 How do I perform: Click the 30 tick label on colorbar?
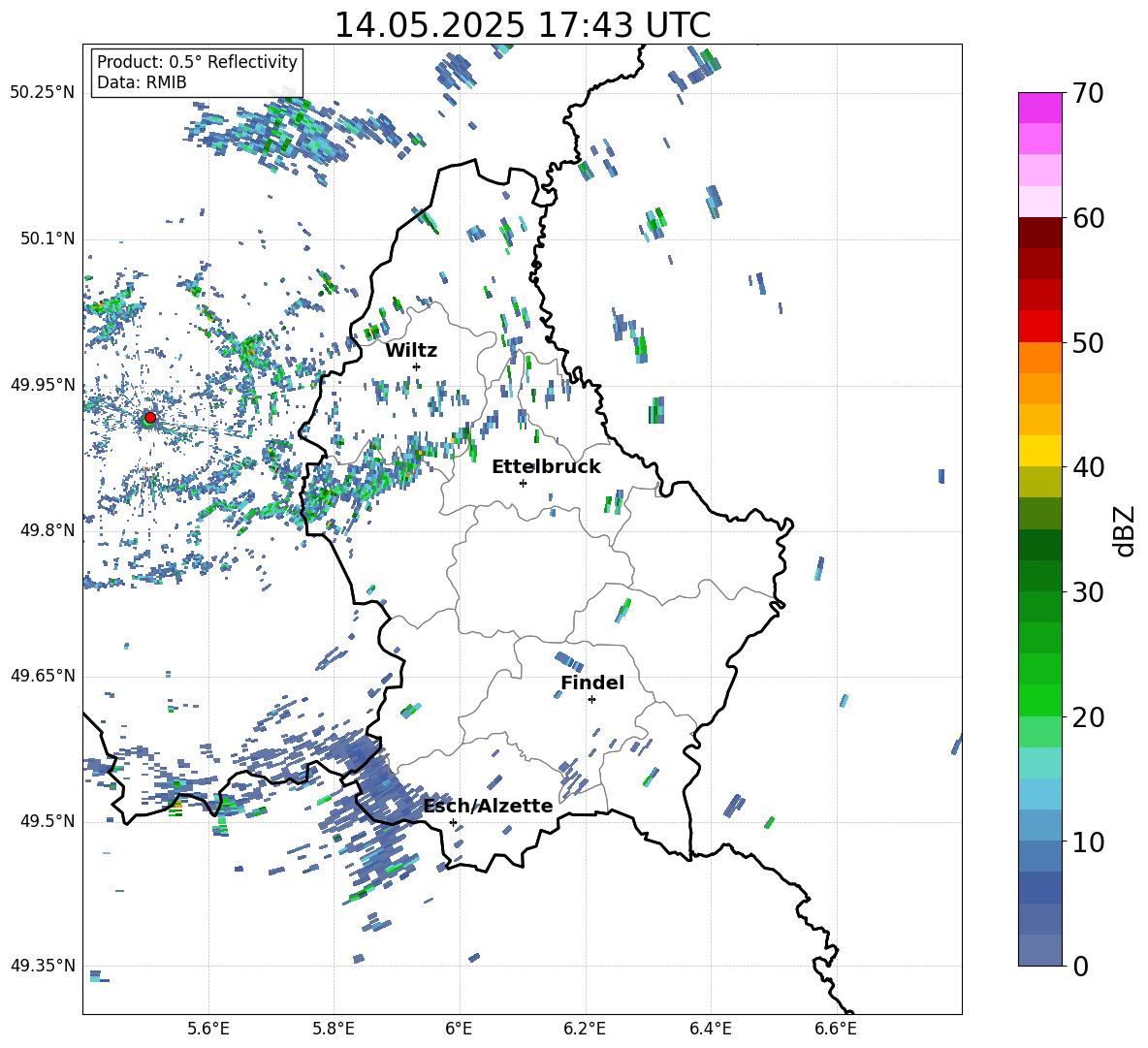tap(1087, 592)
